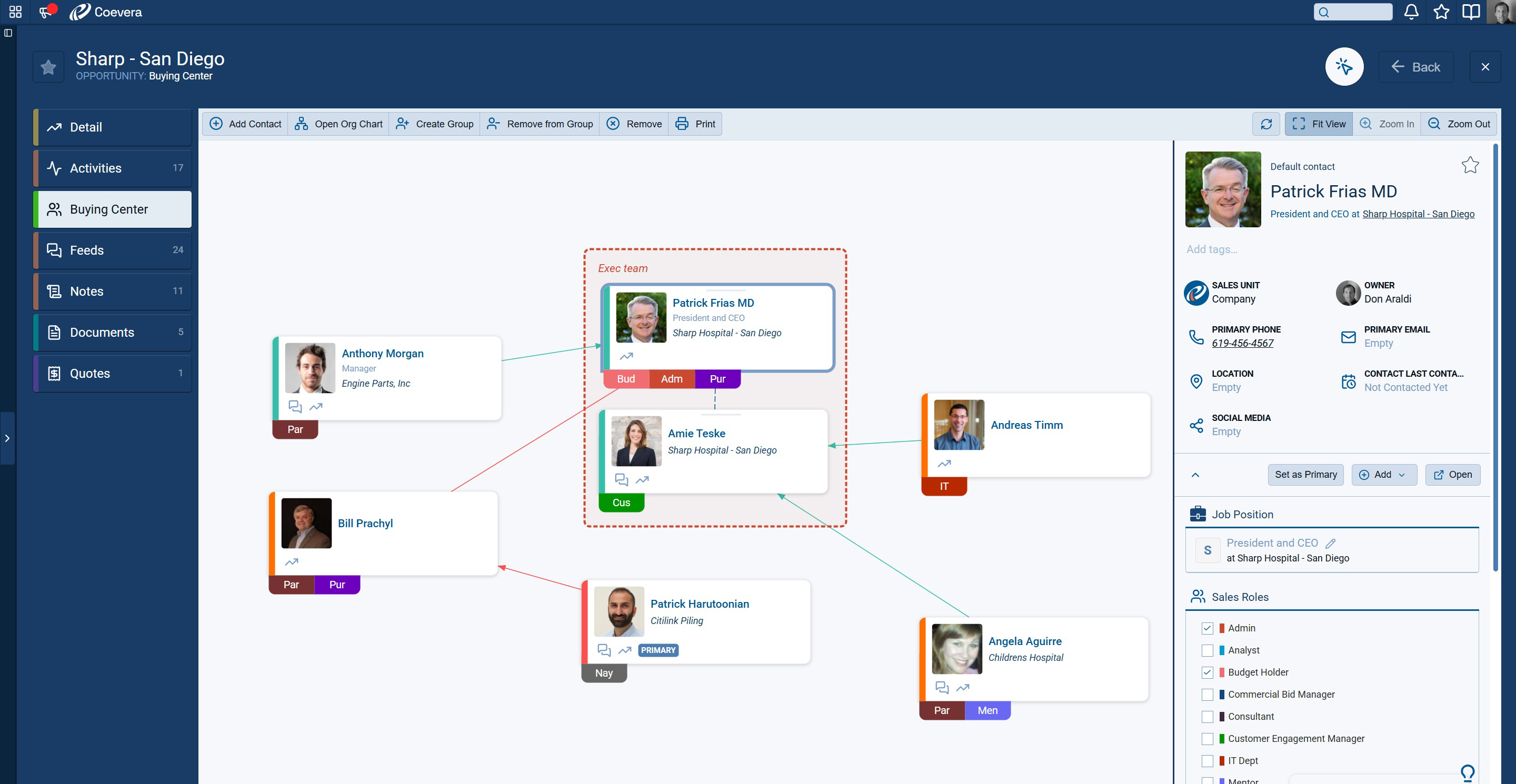Favorite Patrick Frias MD with the star icon
The image size is (1516, 784).
pos(1470,165)
